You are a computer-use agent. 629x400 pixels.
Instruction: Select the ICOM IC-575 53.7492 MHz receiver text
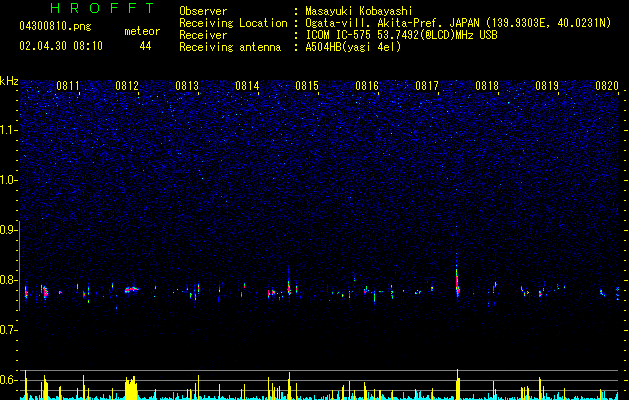(x=401, y=35)
